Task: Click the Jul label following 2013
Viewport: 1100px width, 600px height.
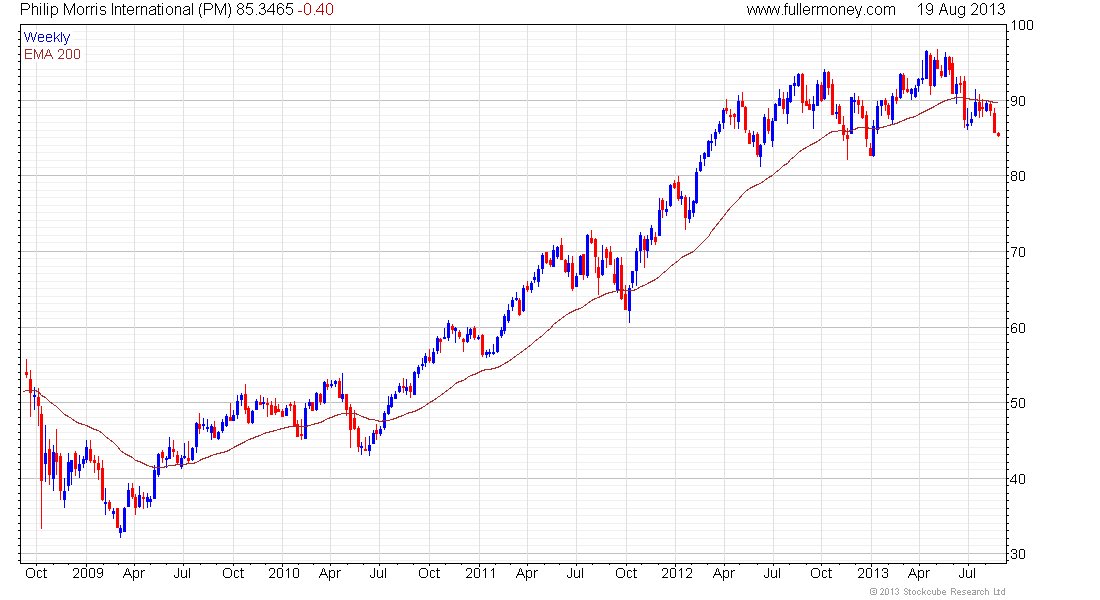Action: pyautogui.click(x=967, y=573)
